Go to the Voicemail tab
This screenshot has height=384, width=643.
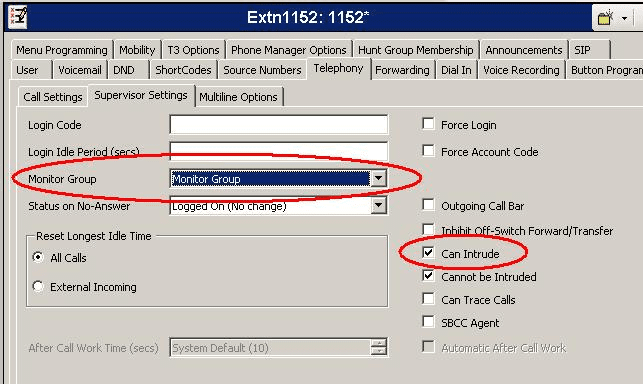point(80,70)
